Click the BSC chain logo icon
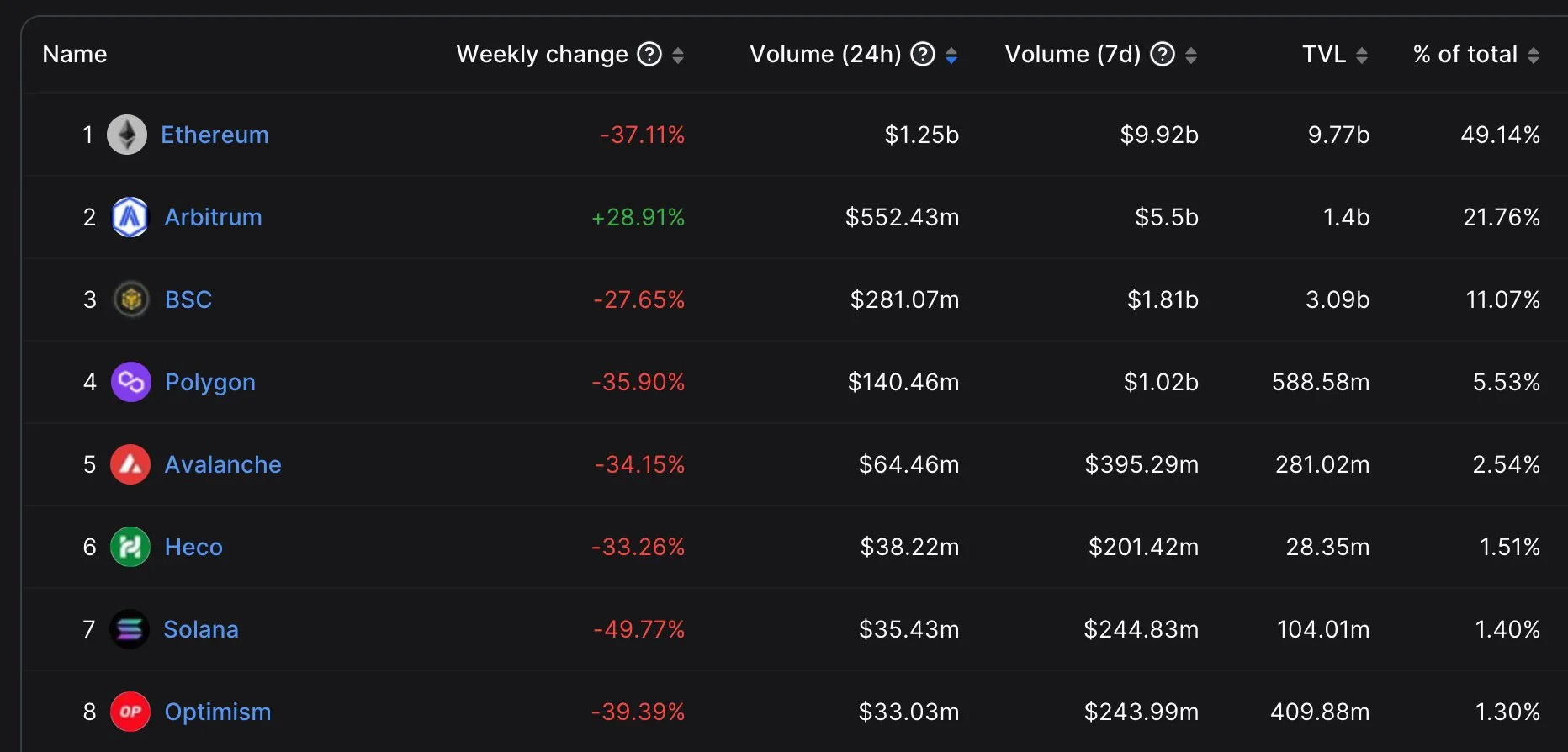The image size is (1568, 752). click(130, 299)
